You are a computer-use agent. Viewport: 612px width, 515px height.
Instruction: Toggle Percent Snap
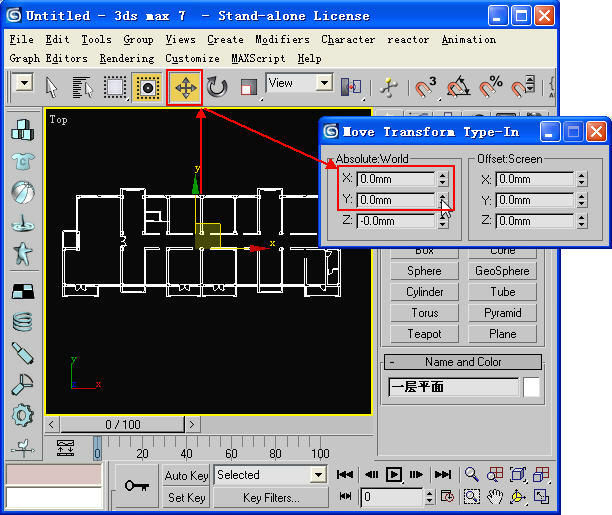tap(490, 87)
